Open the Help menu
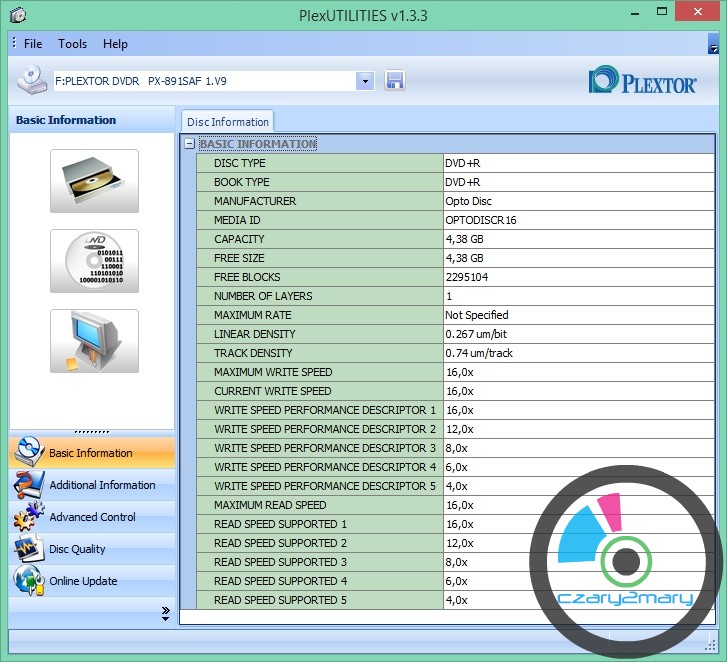Viewport: 727px width, 662px height. 115,44
